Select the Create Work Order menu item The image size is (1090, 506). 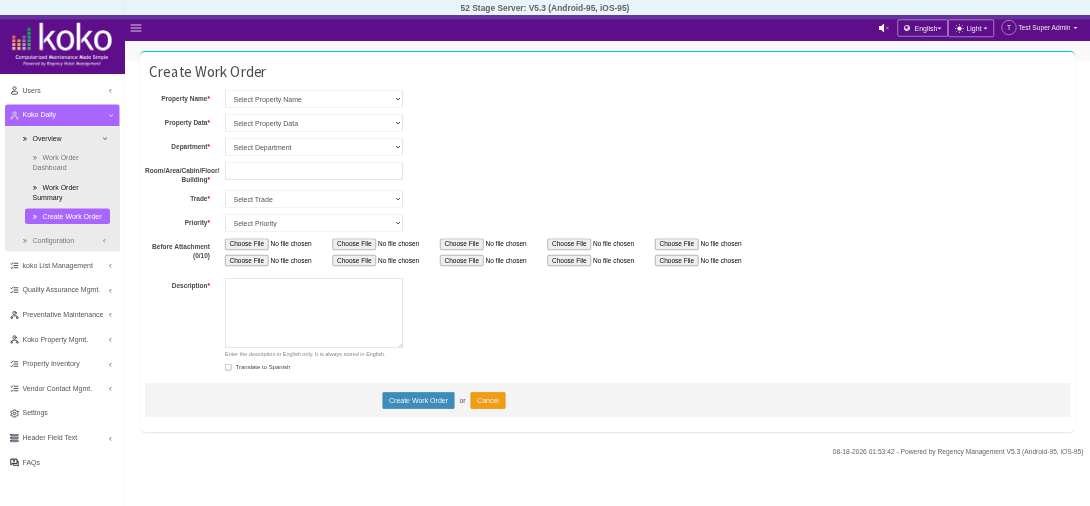[67, 217]
